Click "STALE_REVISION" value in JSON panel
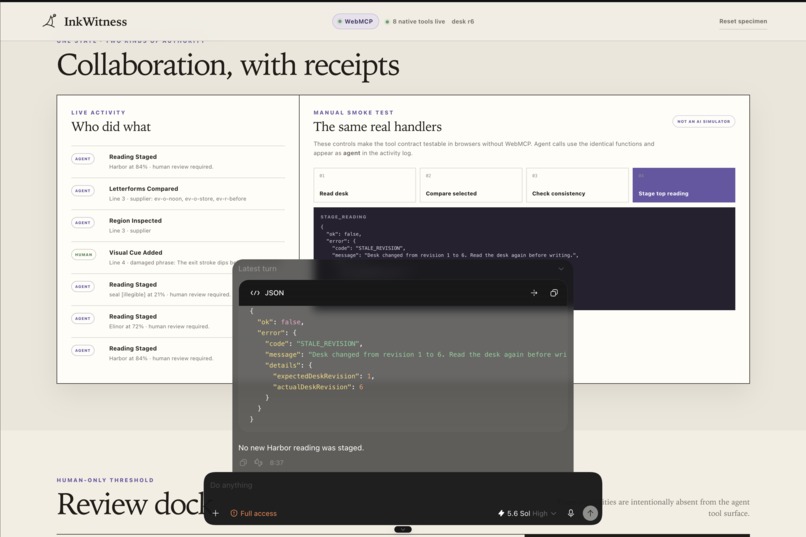This screenshot has height=537, width=806. click(x=329, y=344)
